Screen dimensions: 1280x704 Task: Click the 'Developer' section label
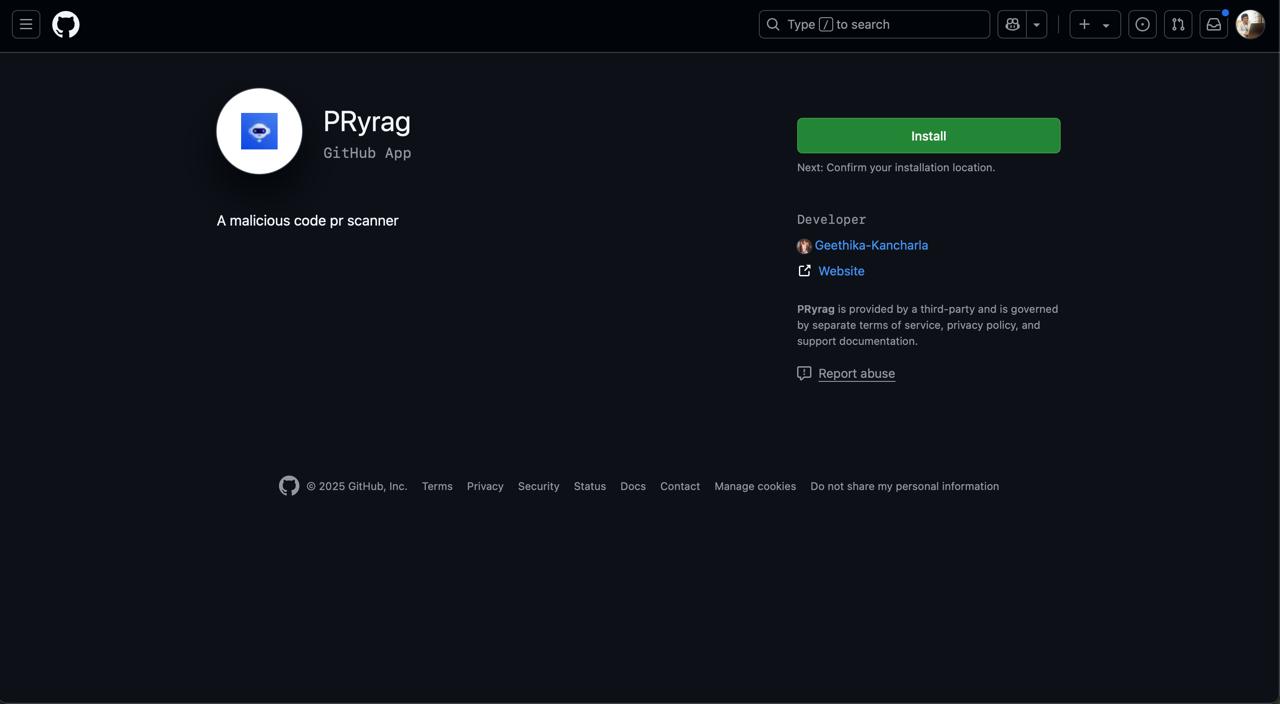point(832,219)
